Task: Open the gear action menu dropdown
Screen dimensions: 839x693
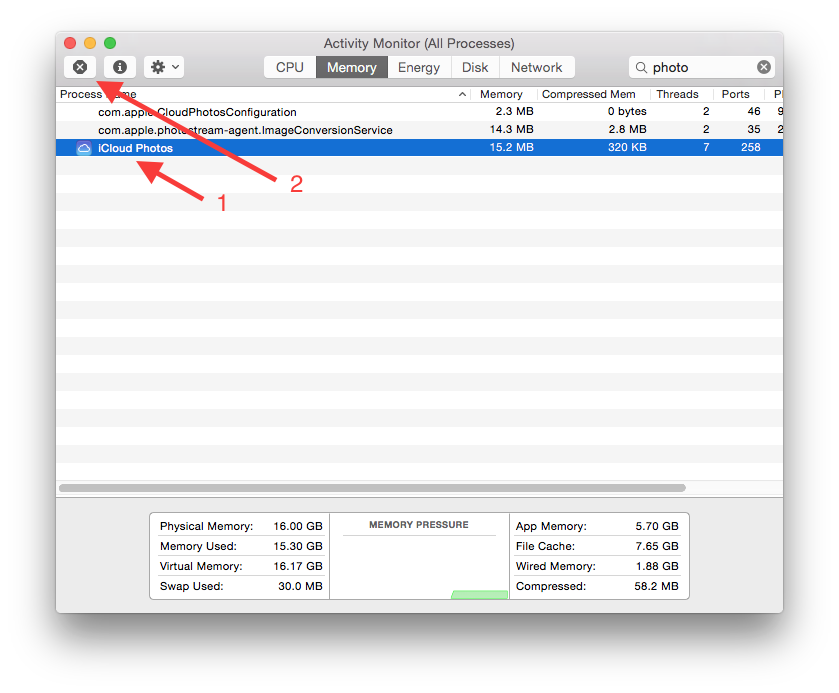Action: (164, 67)
